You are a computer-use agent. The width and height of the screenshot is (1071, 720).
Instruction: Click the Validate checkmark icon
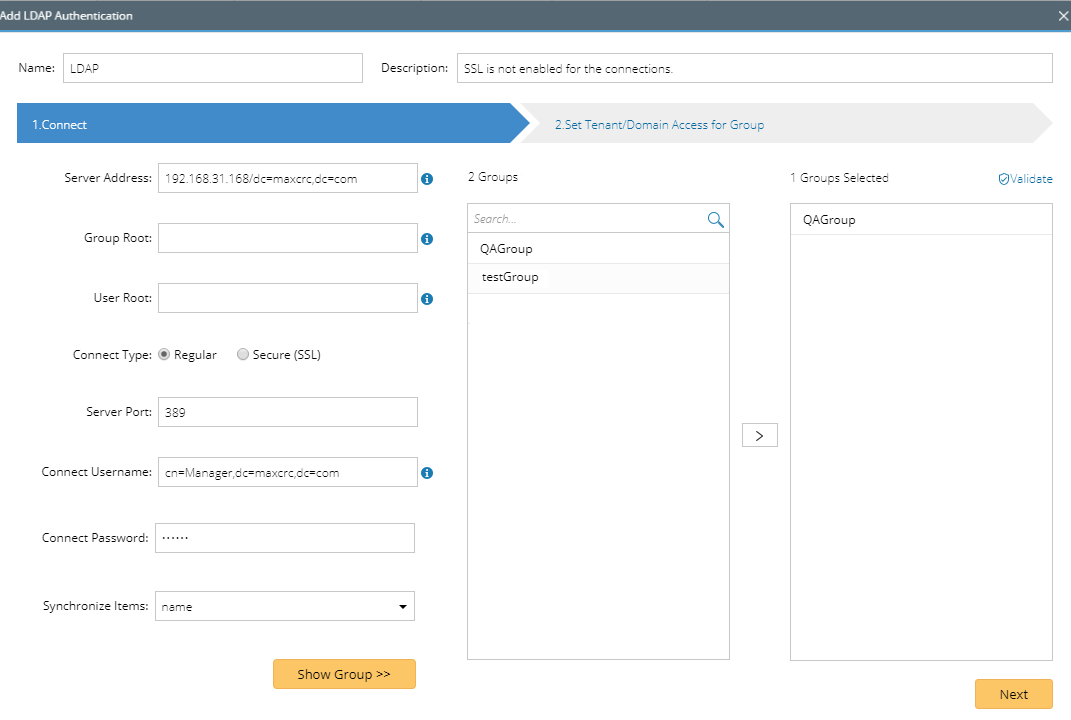tap(1005, 178)
